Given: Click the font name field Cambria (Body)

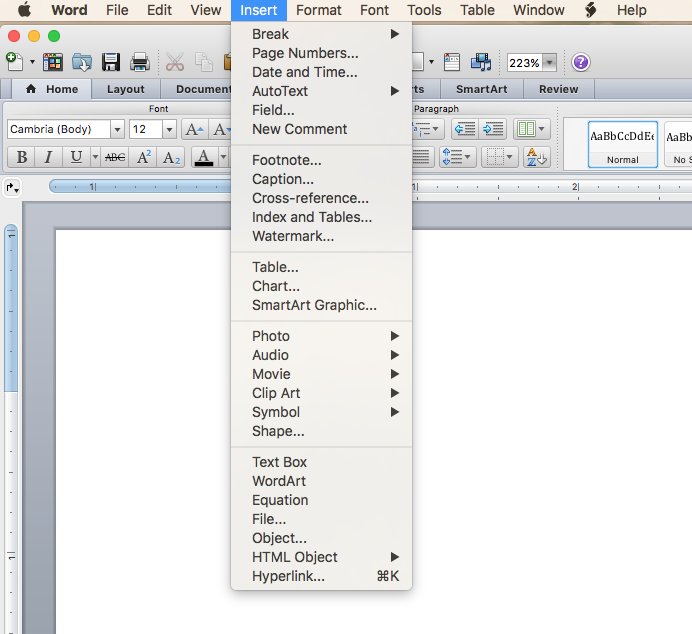Looking at the screenshot, I should tap(59, 129).
